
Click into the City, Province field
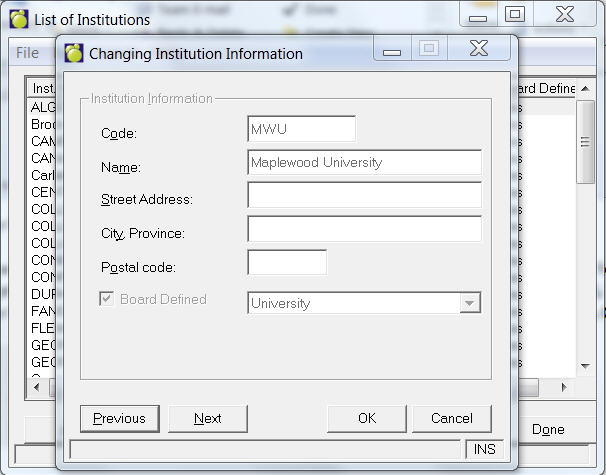click(364, 229)
